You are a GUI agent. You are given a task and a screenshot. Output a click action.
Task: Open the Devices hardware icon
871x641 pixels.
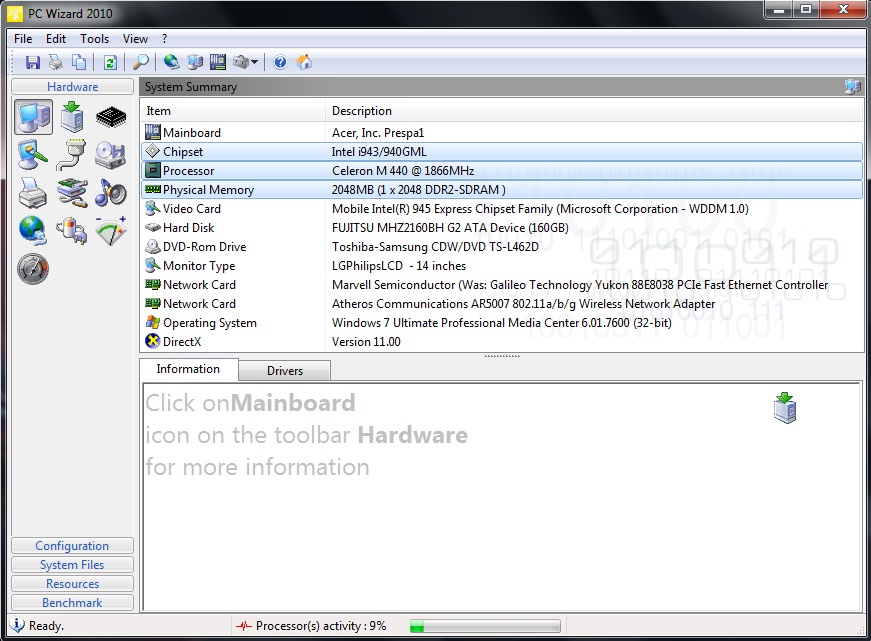coord(72,193)
